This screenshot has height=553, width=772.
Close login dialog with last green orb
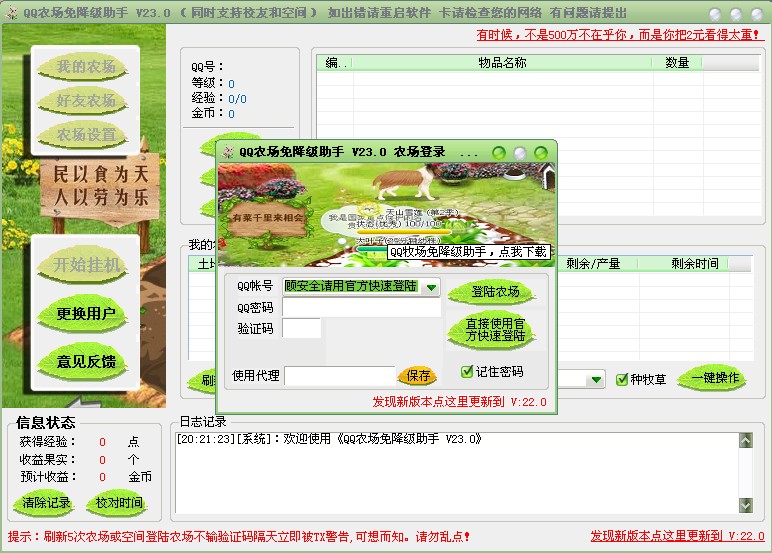pos(541,153)
